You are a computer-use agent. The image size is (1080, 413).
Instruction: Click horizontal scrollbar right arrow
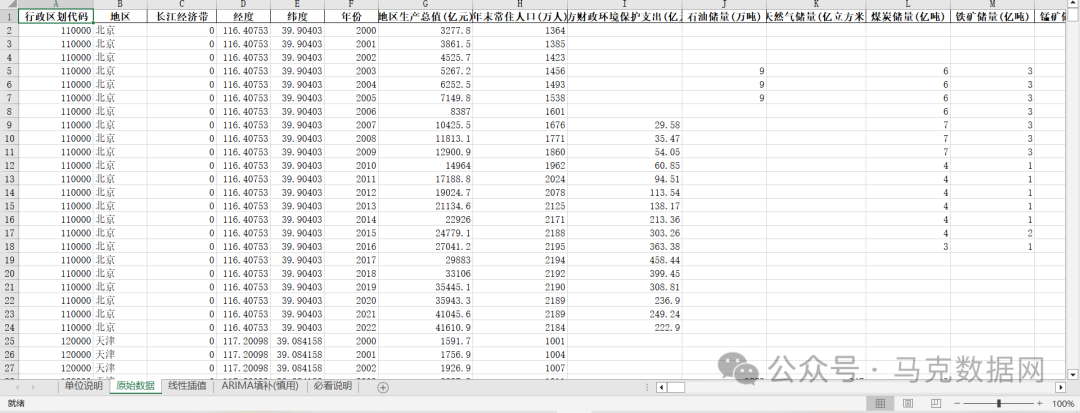1059,388
